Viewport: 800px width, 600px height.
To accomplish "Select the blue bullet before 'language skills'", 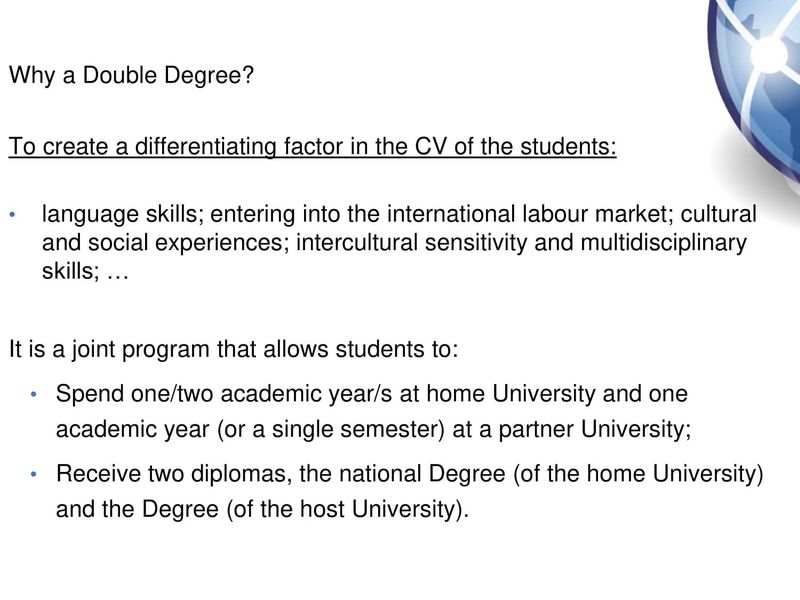I will [x=13, y=215].
